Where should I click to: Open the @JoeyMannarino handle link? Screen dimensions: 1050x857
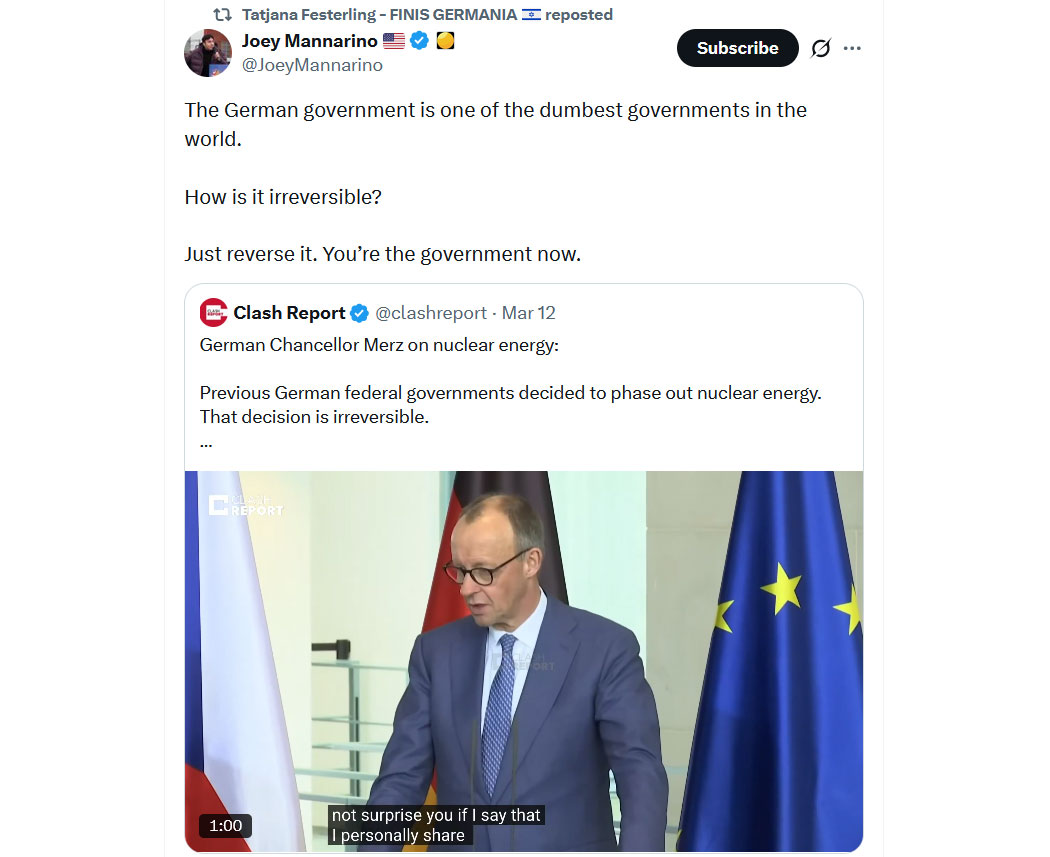pyautogui.click(x=312, y=65)
